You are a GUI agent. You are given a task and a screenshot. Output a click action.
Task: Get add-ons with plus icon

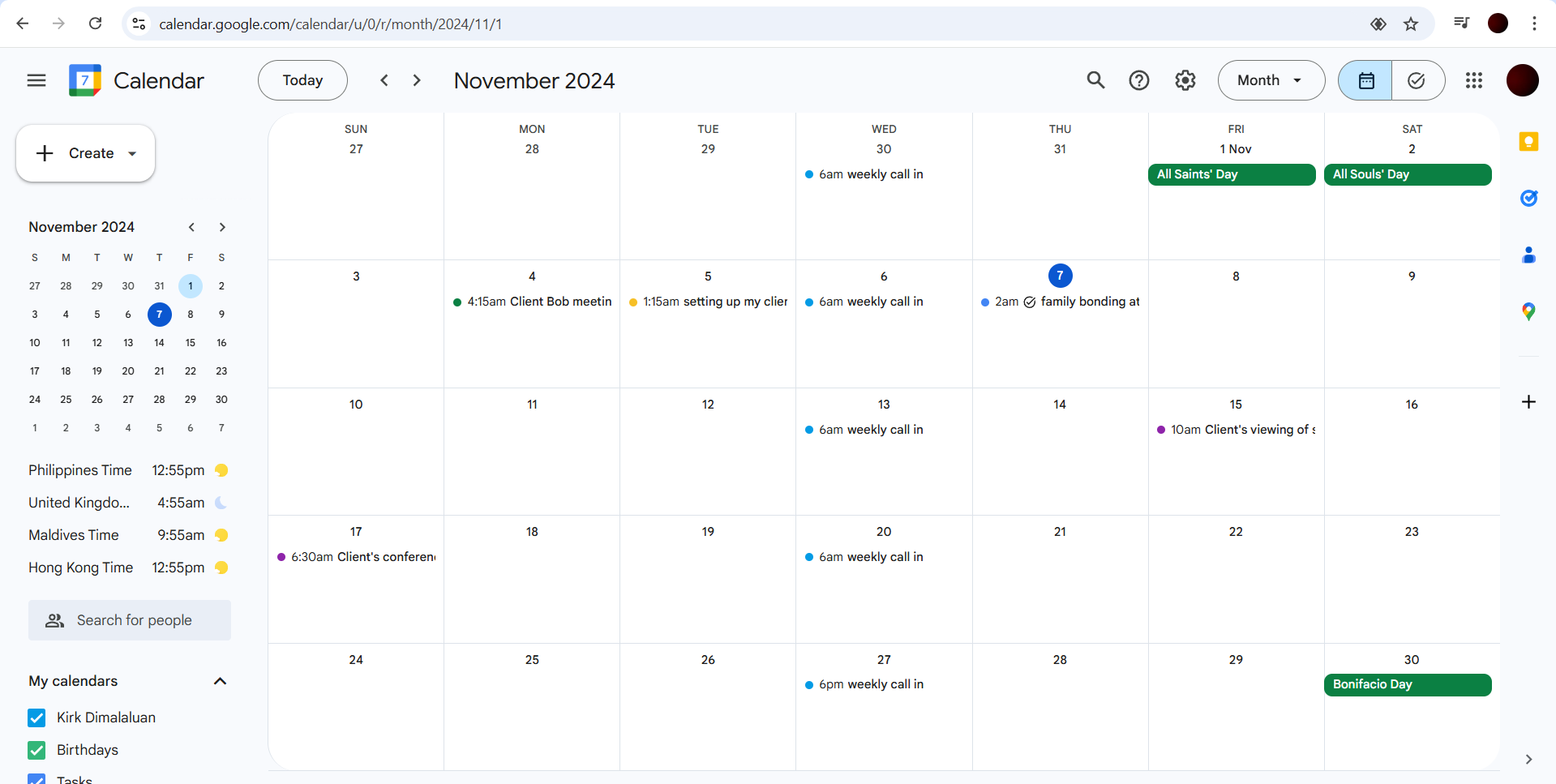point(1528,402)
